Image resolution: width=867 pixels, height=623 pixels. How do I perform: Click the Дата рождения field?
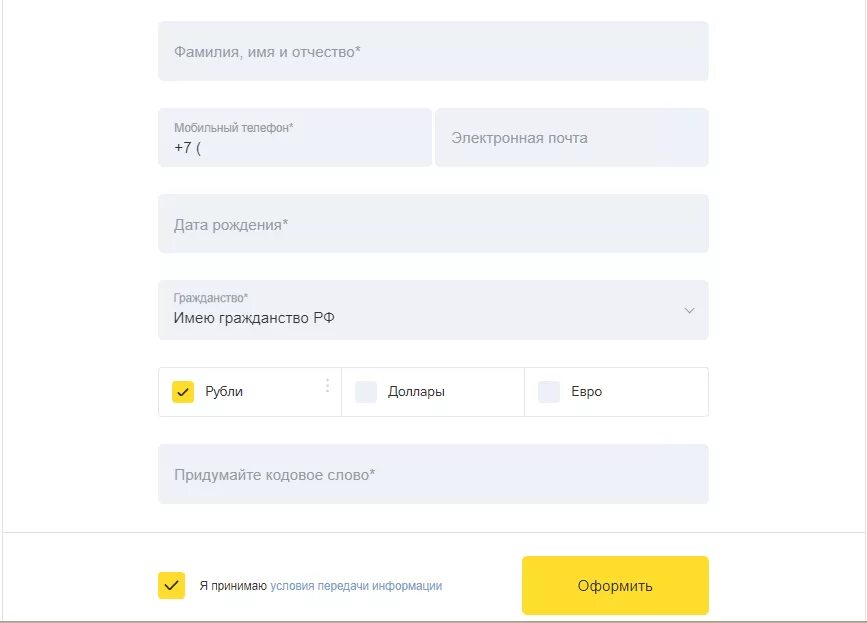coord(433,224)
